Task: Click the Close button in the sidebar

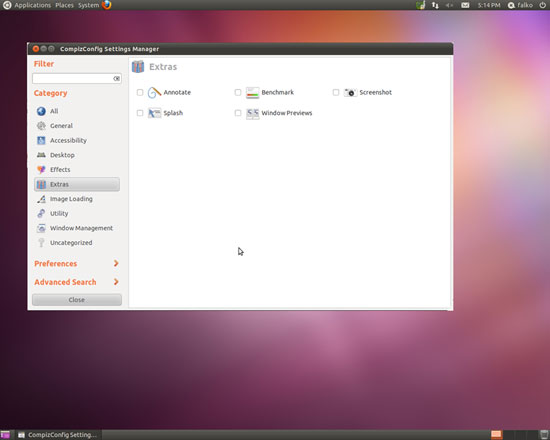Action: [x=77, y=300]
